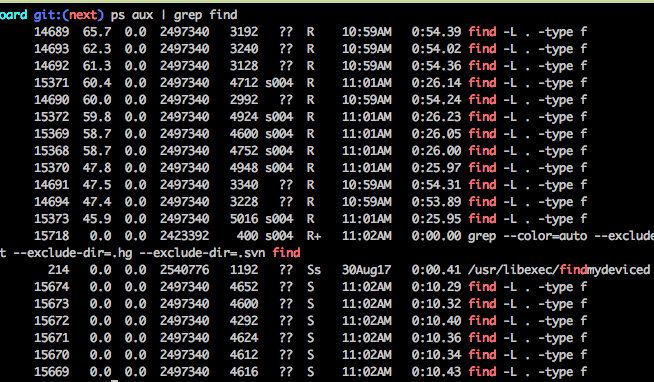The height and width of the screenshot is (382, 654).
Task: Select PID 15673 in the process list
Action: pyautogui.click(x=51, y=304)
